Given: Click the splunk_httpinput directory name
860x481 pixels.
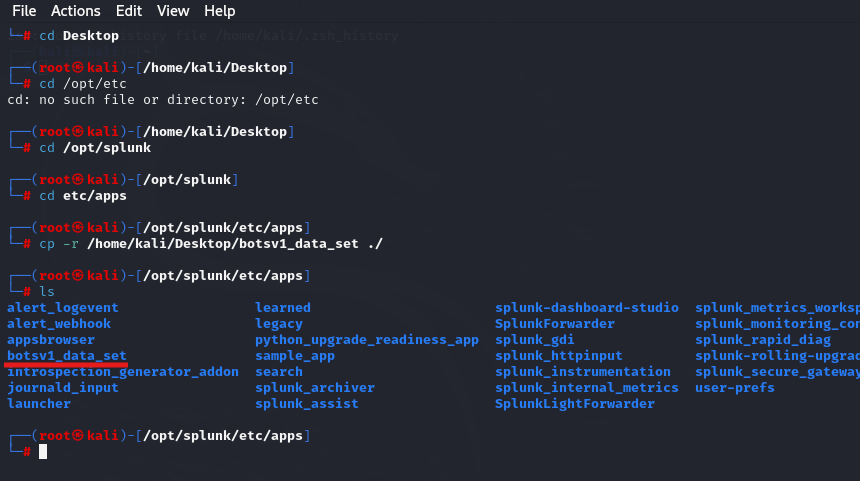Looking at the screenshot, I should 558,356.
